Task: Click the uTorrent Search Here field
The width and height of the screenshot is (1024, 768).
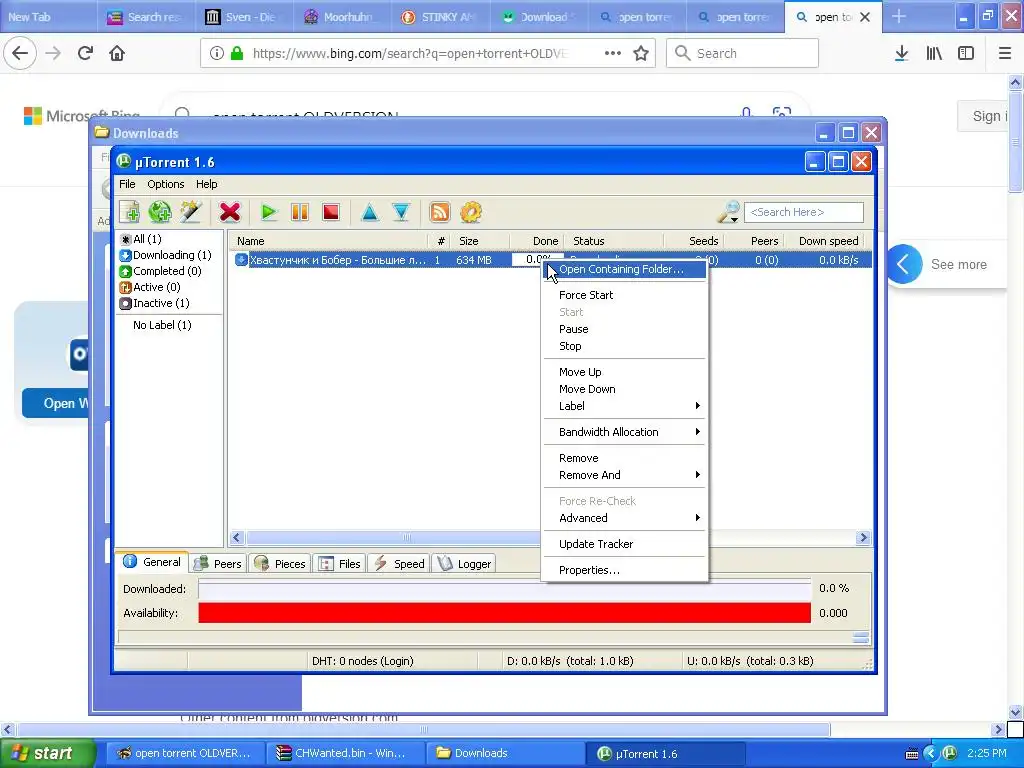Action: [803, 212]
